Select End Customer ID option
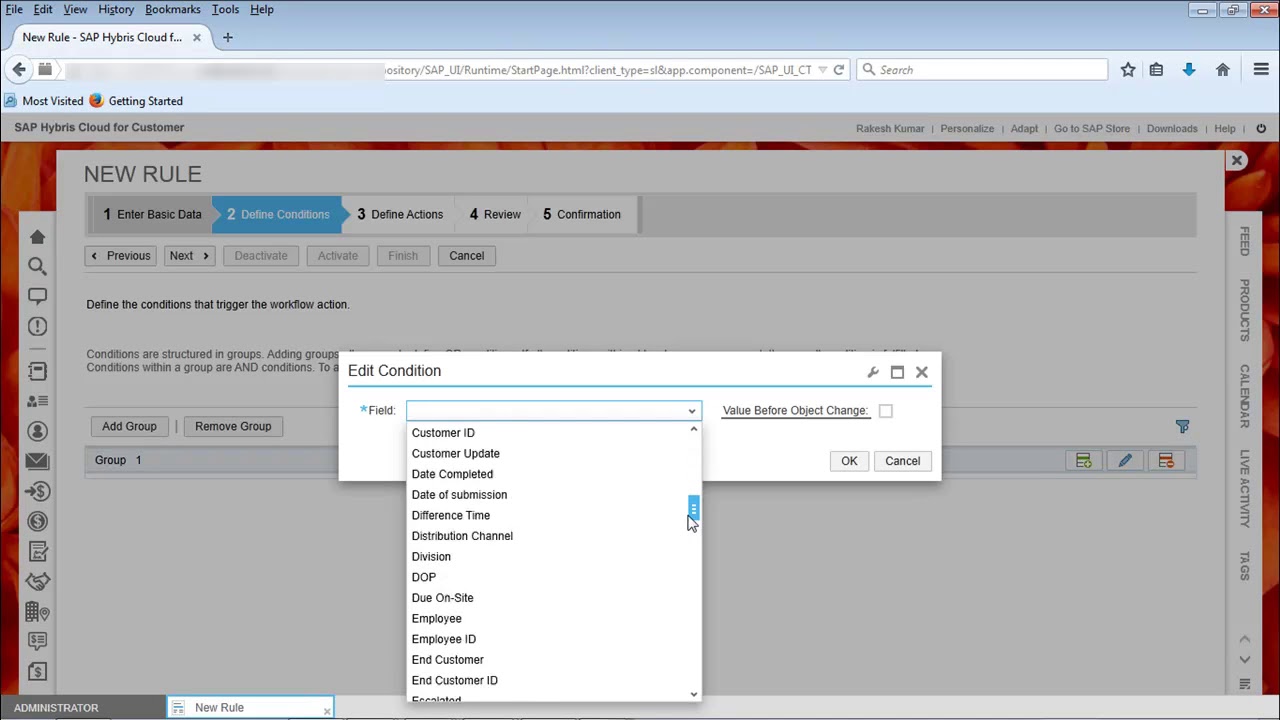Viewport: 1280px width, 720px height. [454, 681]
